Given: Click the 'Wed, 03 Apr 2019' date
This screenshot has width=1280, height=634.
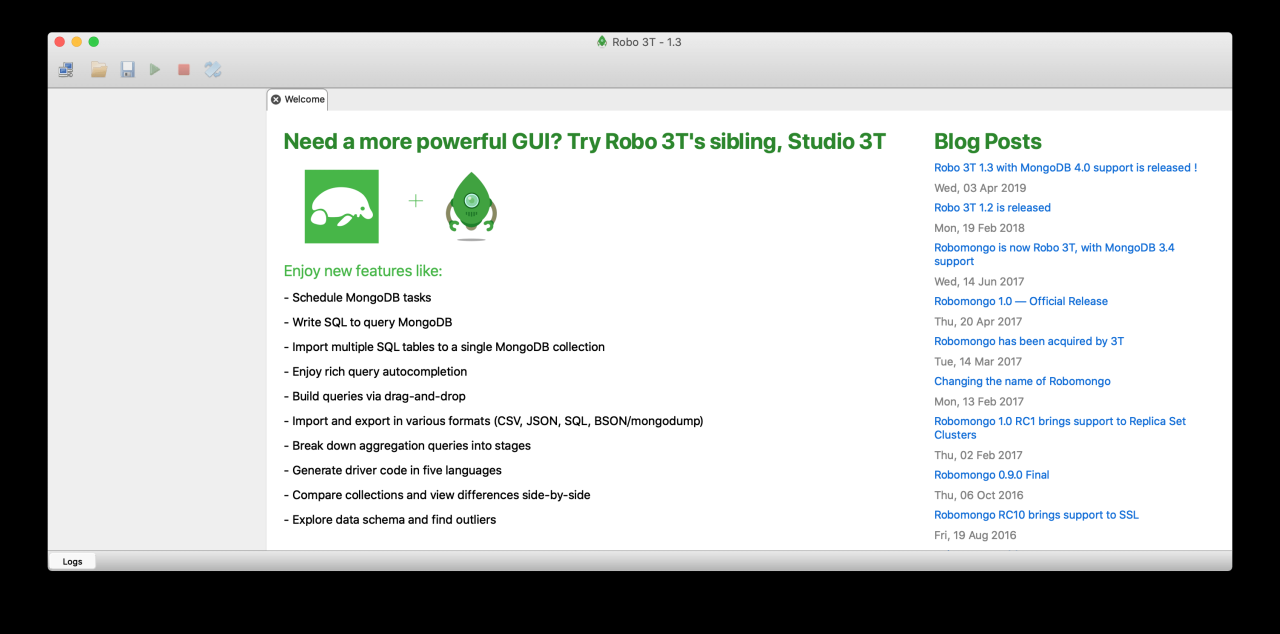Looking at the screenshot, I should click(980, 188).
